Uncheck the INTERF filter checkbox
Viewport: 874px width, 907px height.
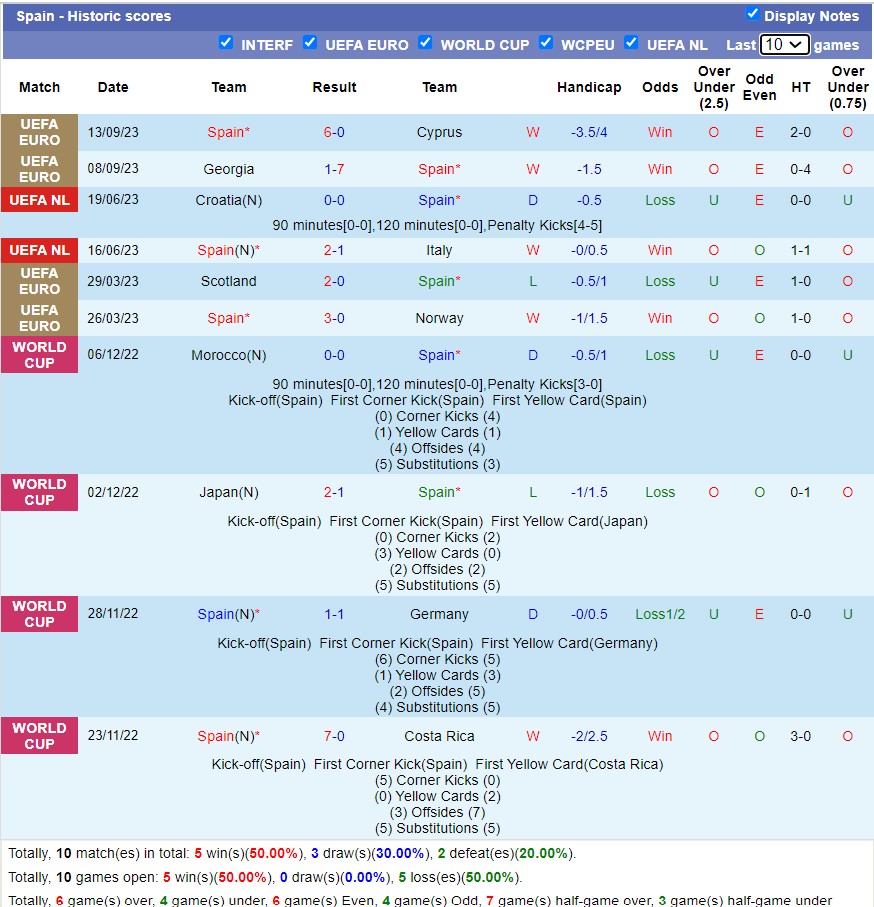tap(226, 43)
